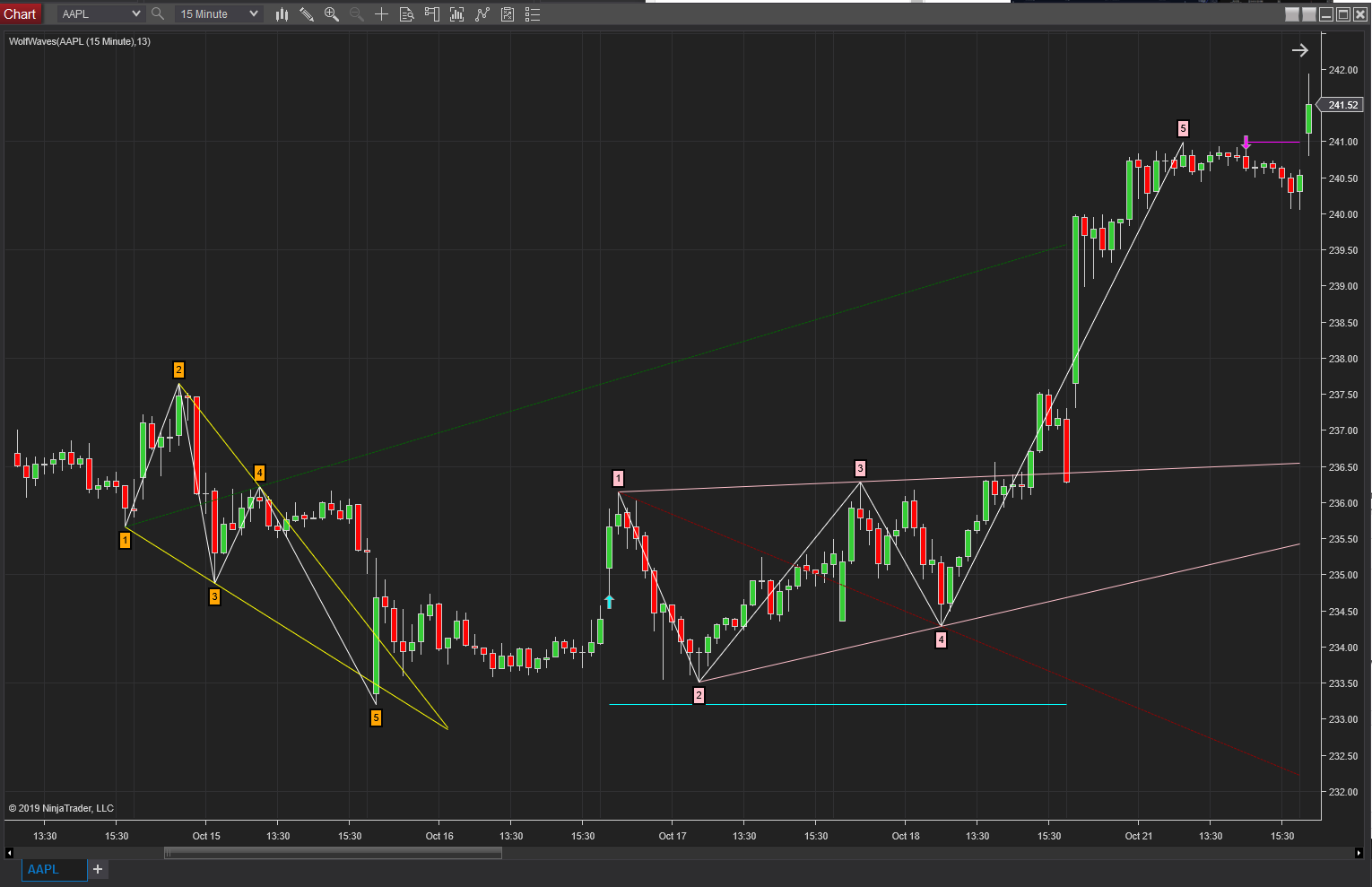Click the Oct 21 date label
The width and height of the screenshot is (1372, 887).
[x=1139, y=836]
